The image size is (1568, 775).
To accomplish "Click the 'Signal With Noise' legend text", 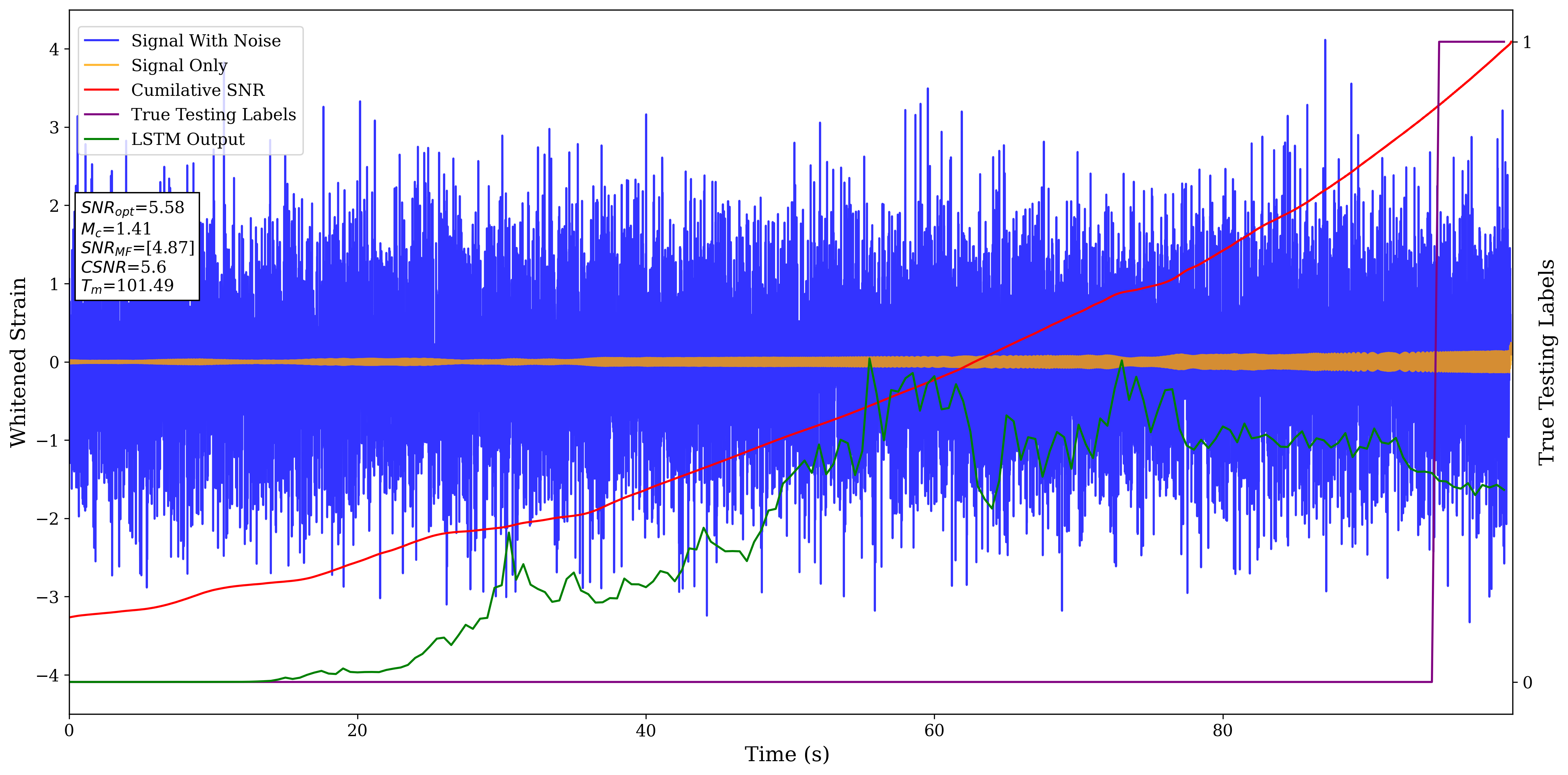I will click(x=206, y=41).
